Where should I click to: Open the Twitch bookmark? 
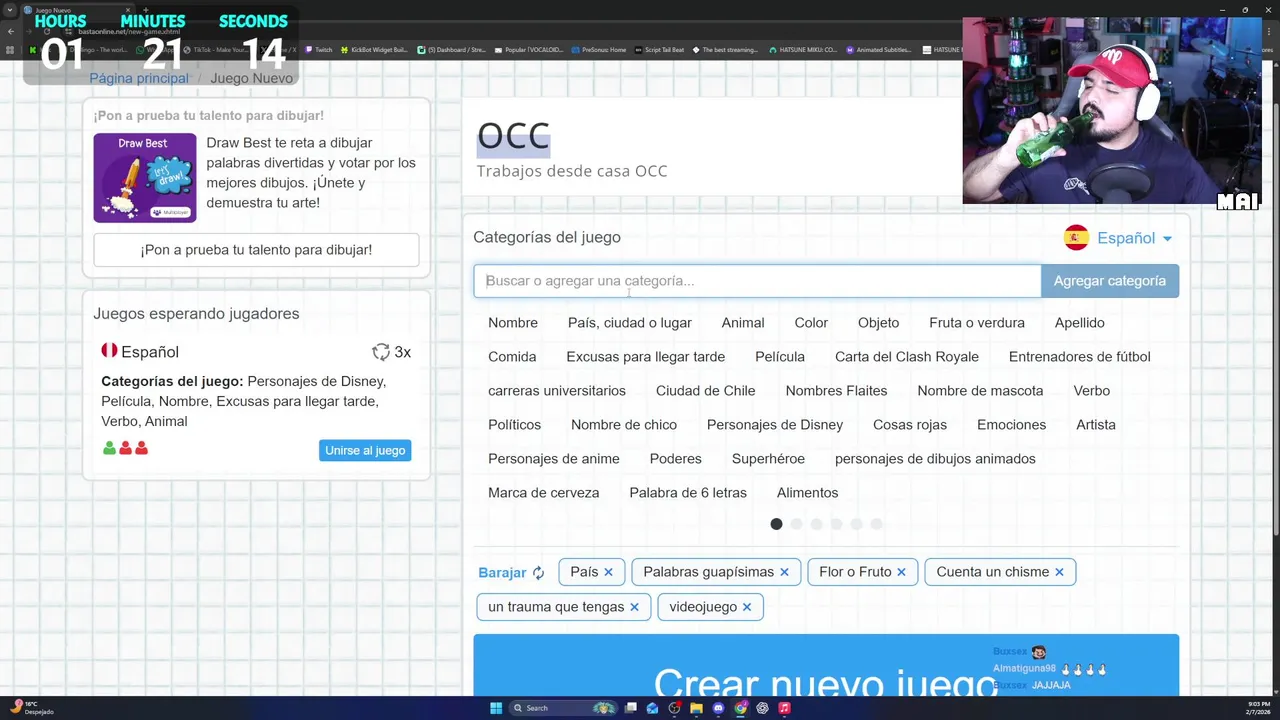[319, 49]
